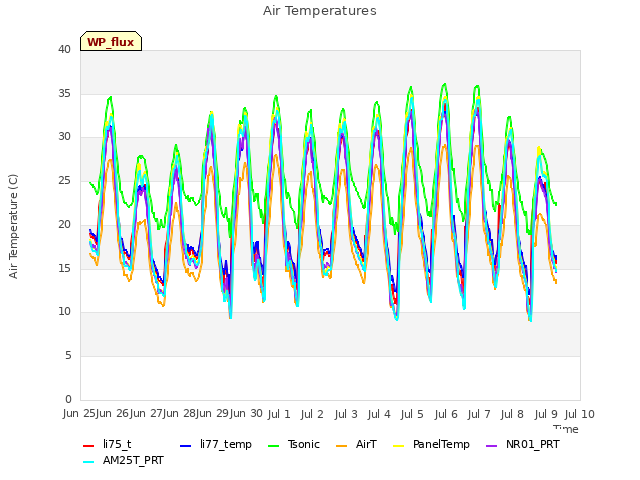Click the Jul 9 x-axis label
This screenshot has width=640, height=480.
[546, 414]
